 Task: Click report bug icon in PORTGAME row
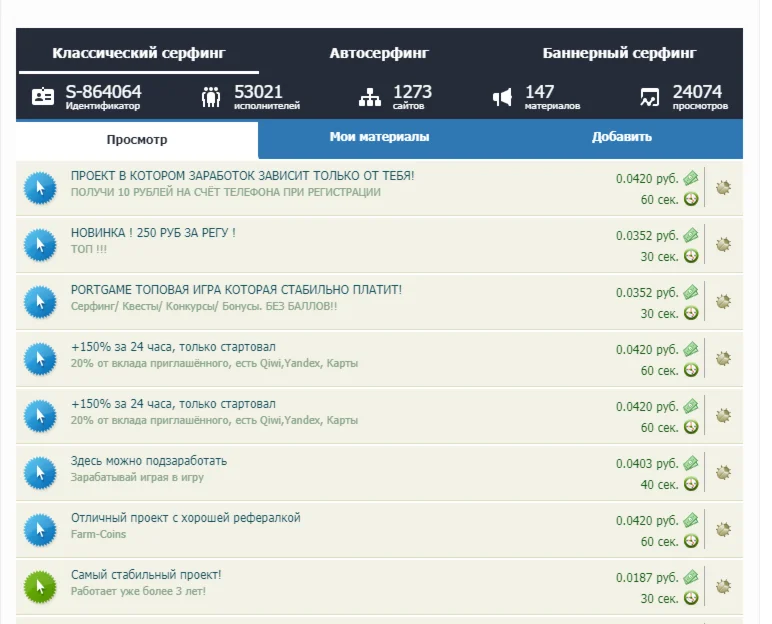click(x=723, y=301)
